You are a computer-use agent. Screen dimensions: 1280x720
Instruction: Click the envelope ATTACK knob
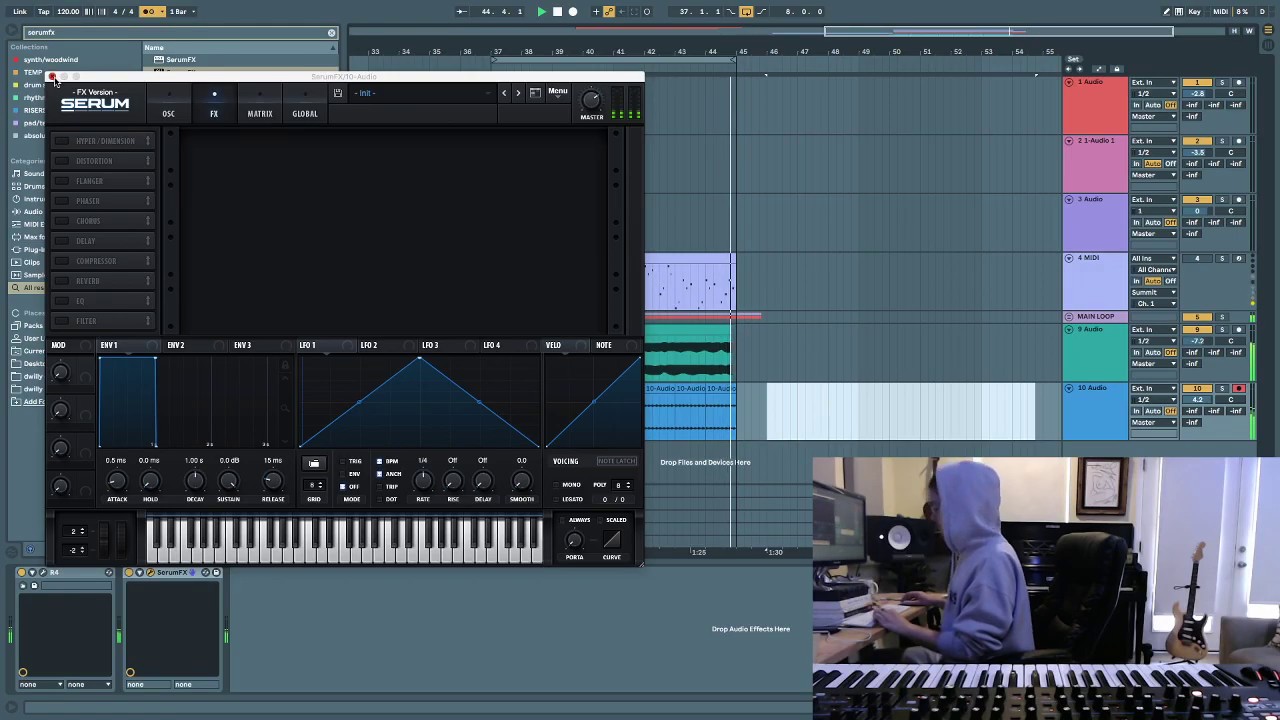click(117, 482)
